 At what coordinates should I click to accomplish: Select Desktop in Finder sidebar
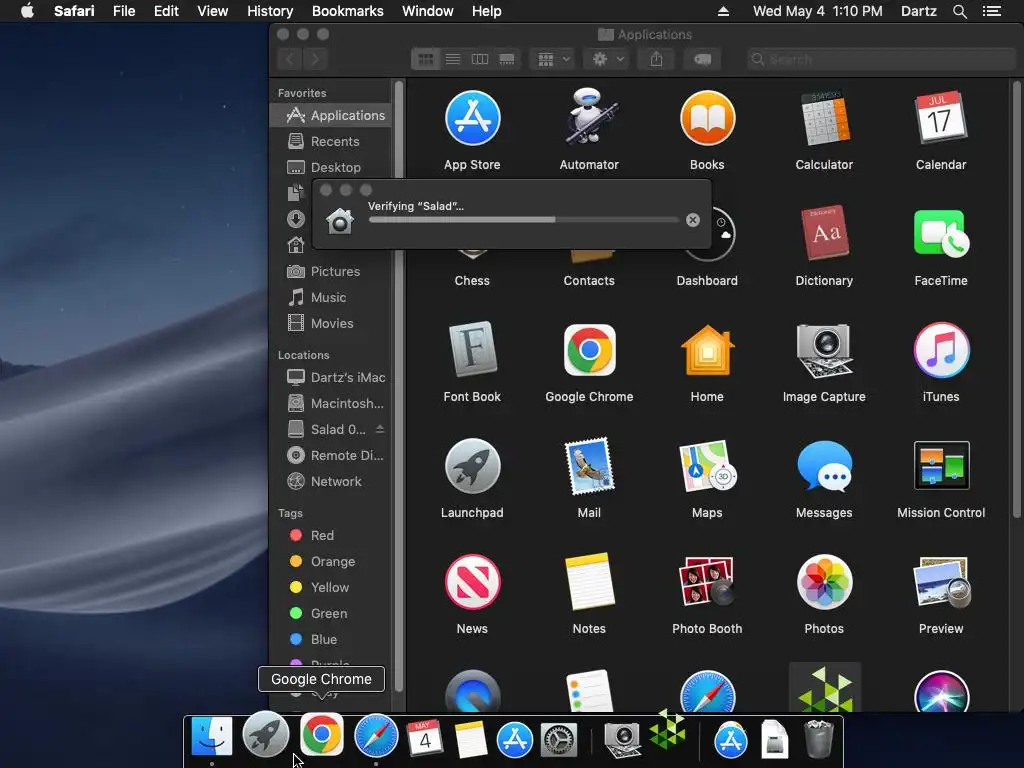[x=330, y=167]
